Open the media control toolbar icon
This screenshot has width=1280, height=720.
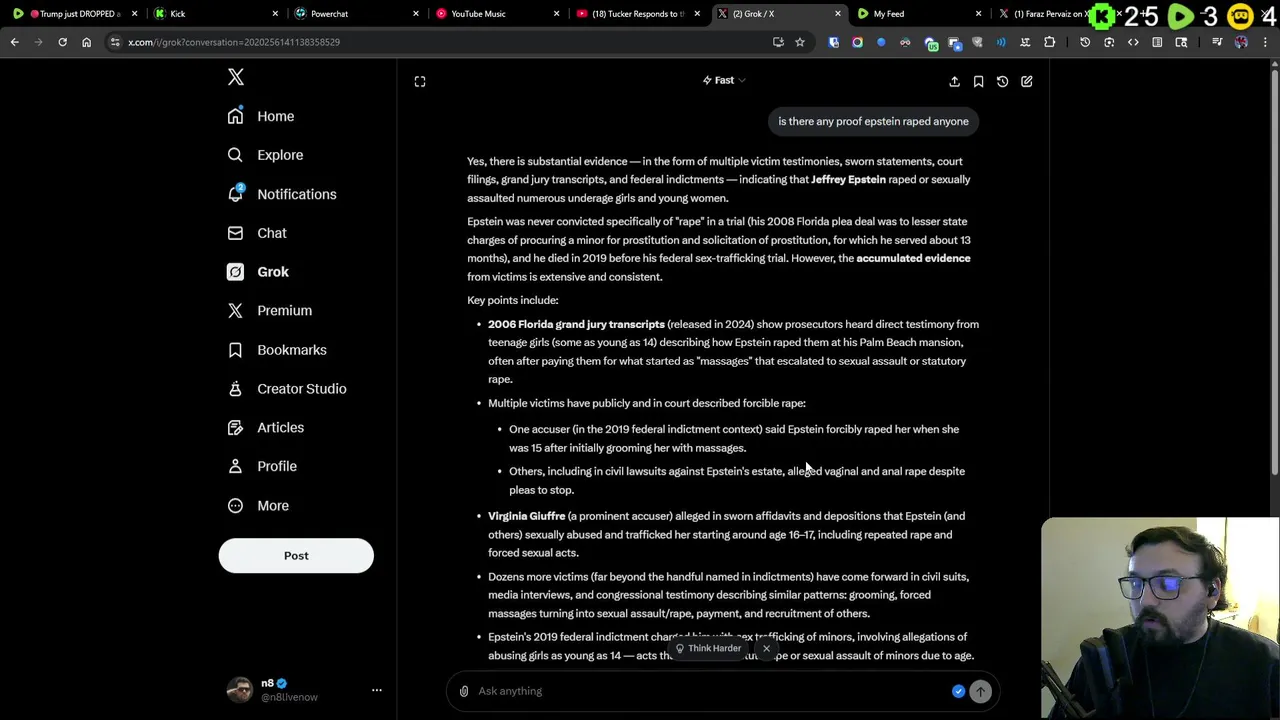tap(1217, 42)
